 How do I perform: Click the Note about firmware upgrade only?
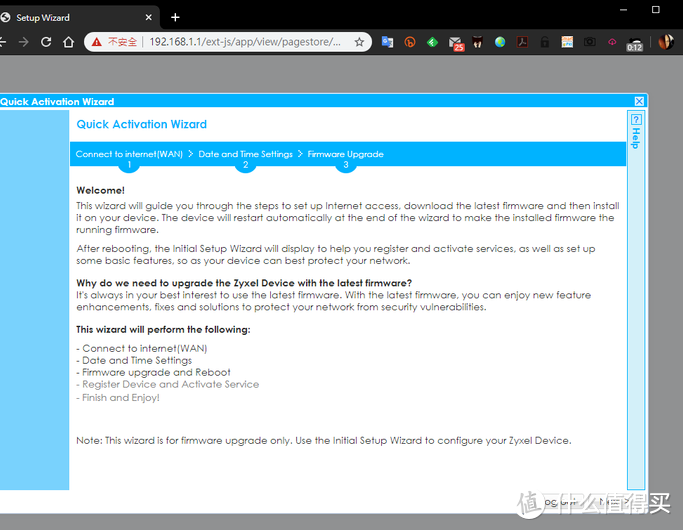tap(324, 441)
